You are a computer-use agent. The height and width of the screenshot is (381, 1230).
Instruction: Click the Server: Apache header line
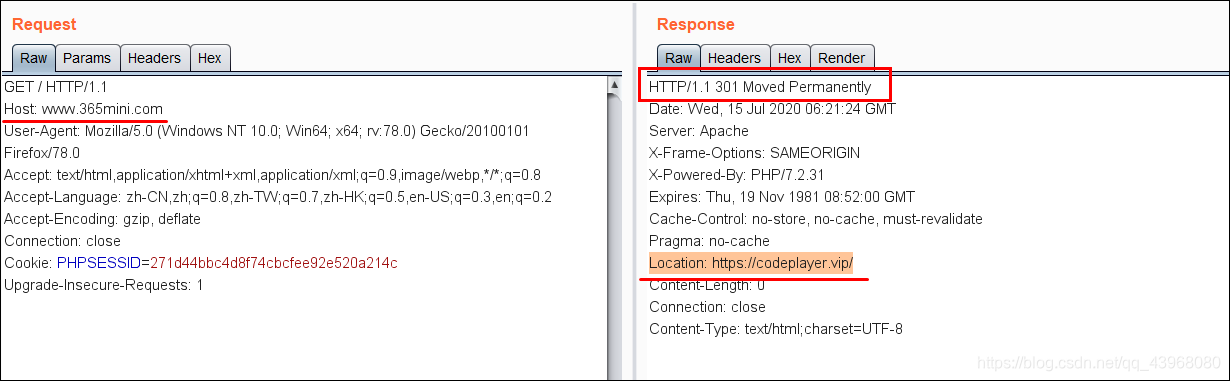(699, 131)
